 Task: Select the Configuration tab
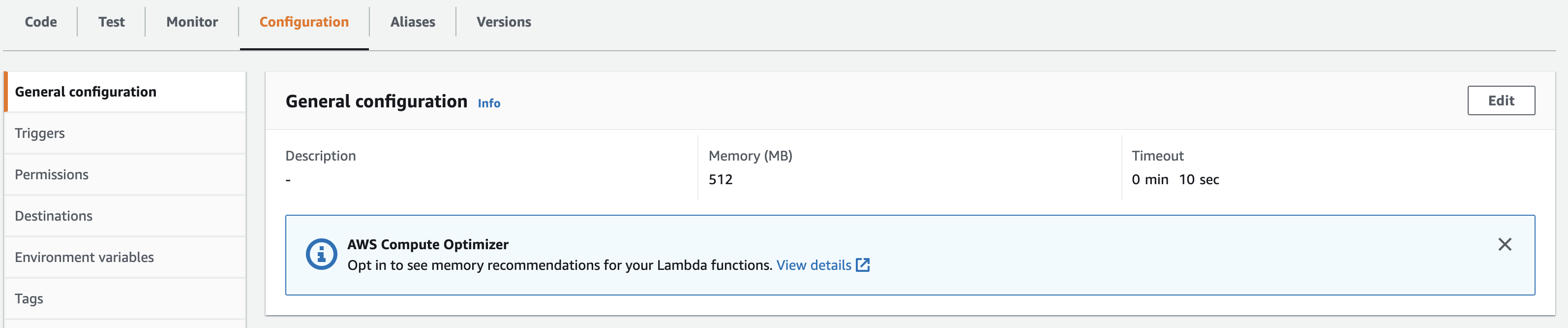[304, 22]
